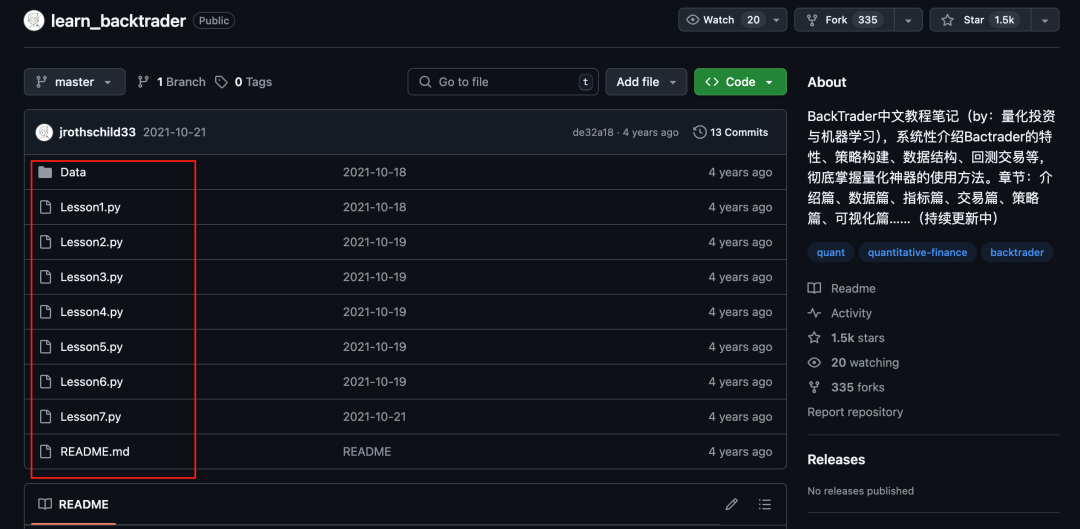The height and width of the screenshot is (529, 1080).
Task: Click the Go to file search field
Action: tap(503, 82)
